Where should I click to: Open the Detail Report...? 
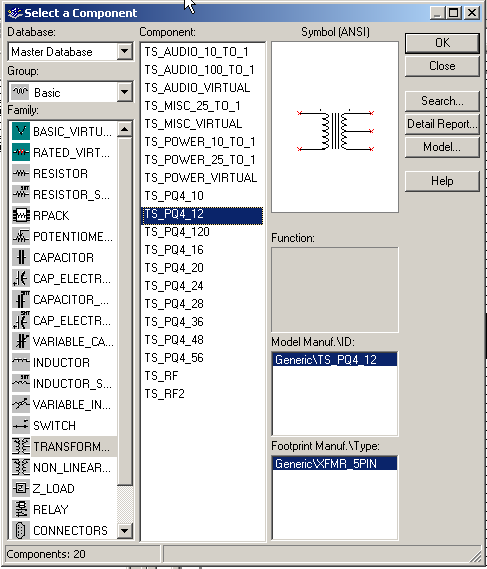pos(442,124)
